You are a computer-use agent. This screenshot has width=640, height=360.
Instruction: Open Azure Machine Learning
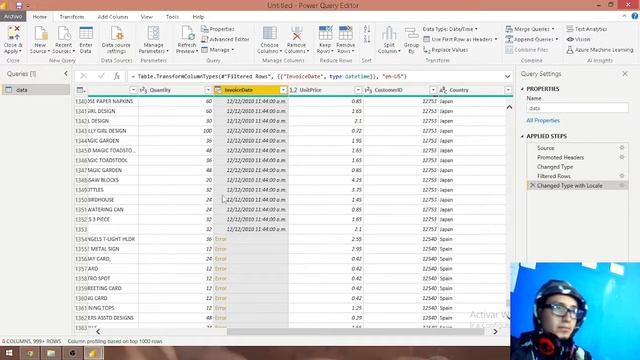(600, 49)
